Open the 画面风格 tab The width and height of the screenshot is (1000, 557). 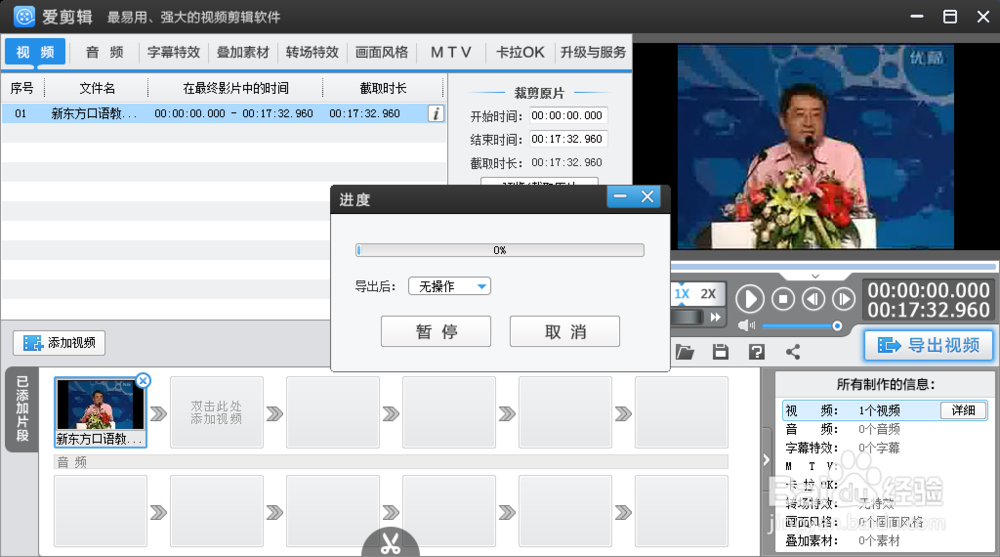[x=381, y=52]
